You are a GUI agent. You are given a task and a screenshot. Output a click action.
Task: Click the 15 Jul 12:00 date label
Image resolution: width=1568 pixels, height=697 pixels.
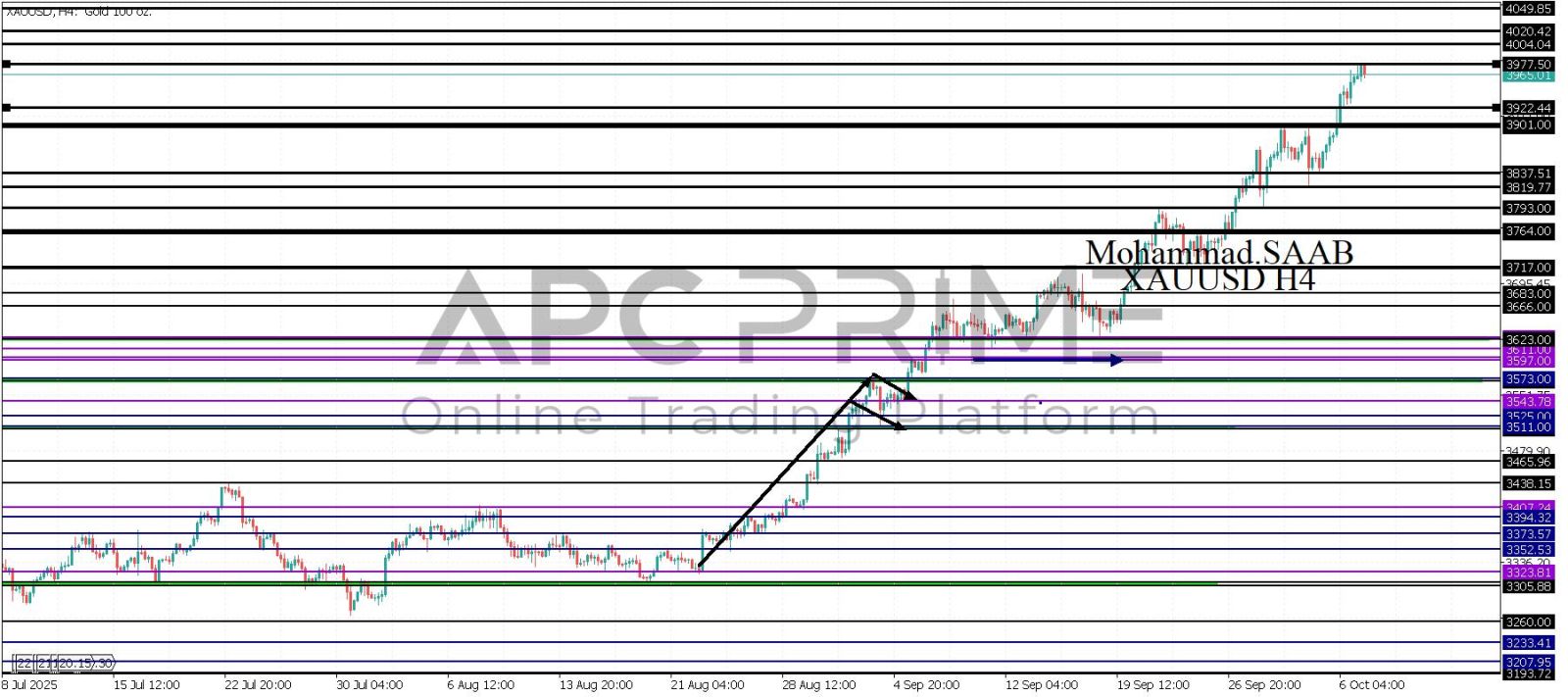(x=147, y=685)
